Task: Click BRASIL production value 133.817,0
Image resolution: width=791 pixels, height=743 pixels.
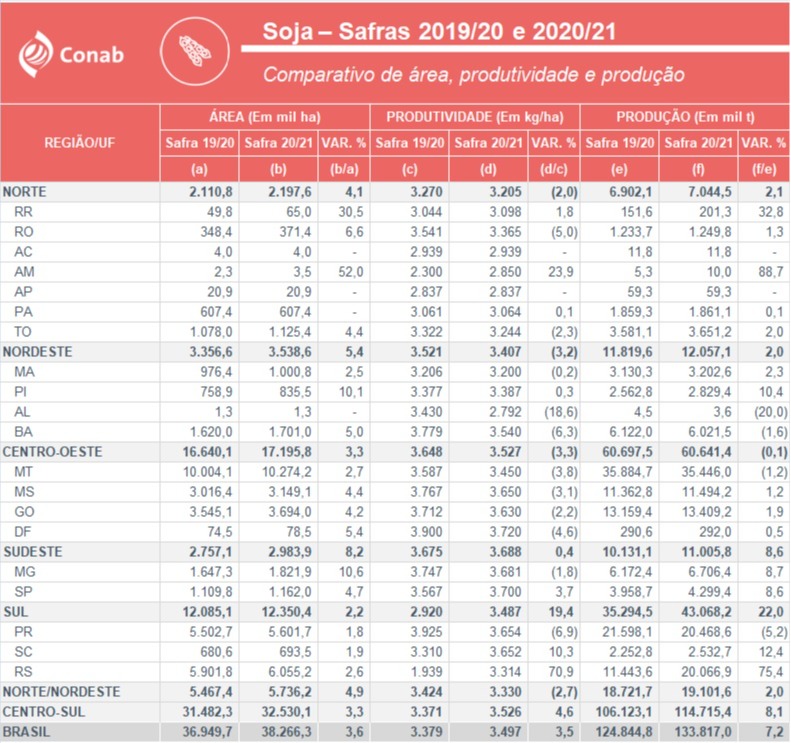Action: (697, 733)
